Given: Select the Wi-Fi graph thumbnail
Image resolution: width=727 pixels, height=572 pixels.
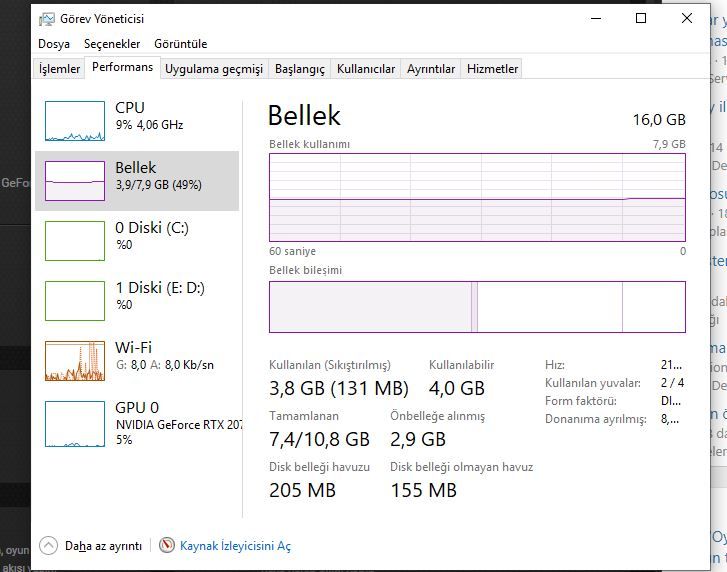Looking at the screenshot, I should [74, 361].
